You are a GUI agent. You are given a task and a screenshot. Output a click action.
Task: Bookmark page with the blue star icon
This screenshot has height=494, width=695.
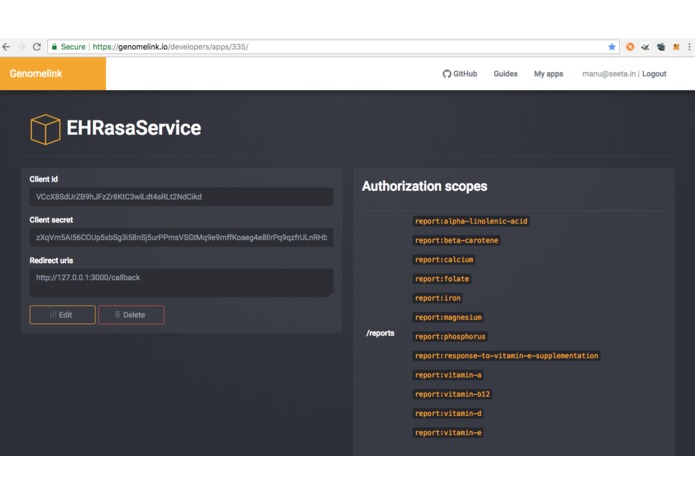pyautogui.click(x=612, y=47)
